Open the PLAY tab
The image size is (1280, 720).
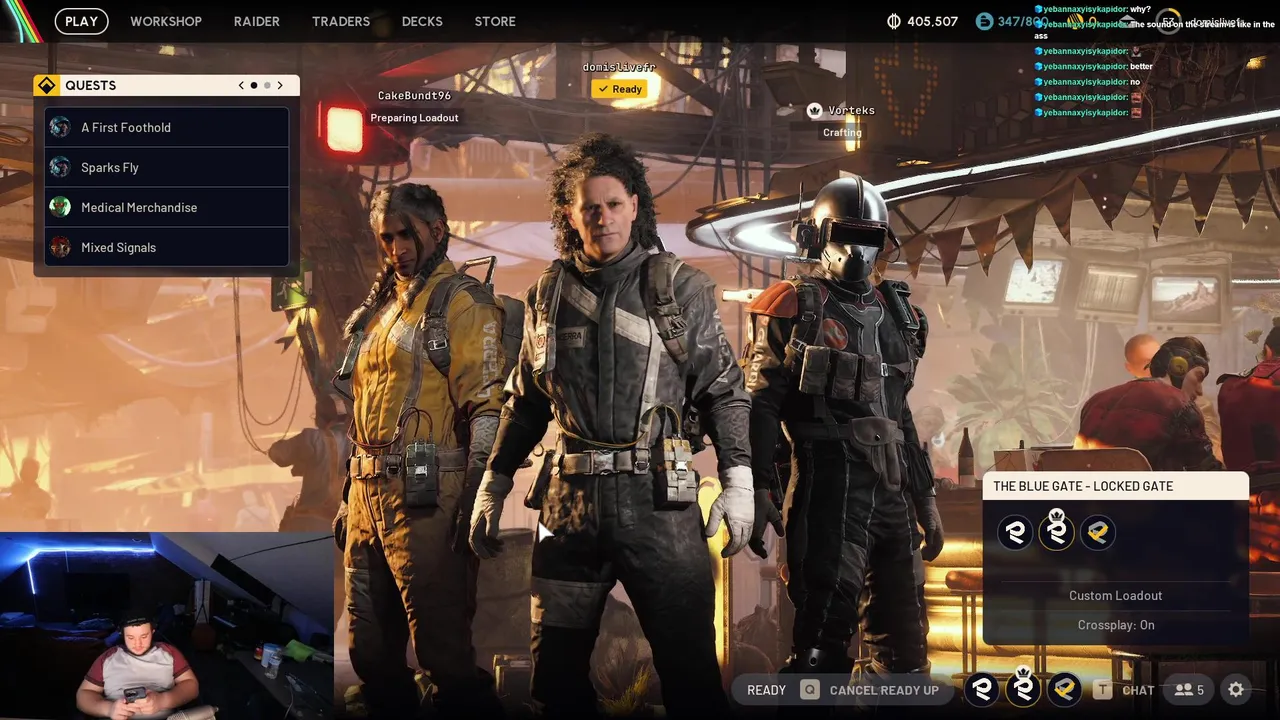(81, 21)
